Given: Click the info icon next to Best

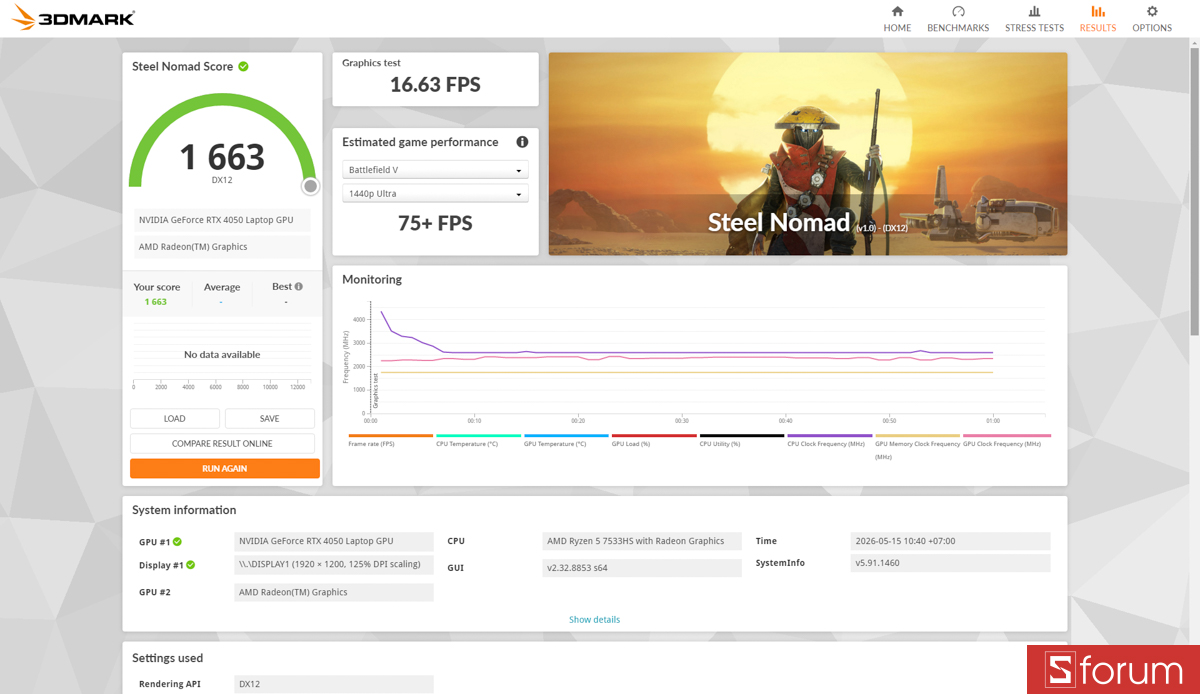Looking at the screenshot, I should 298,287.
